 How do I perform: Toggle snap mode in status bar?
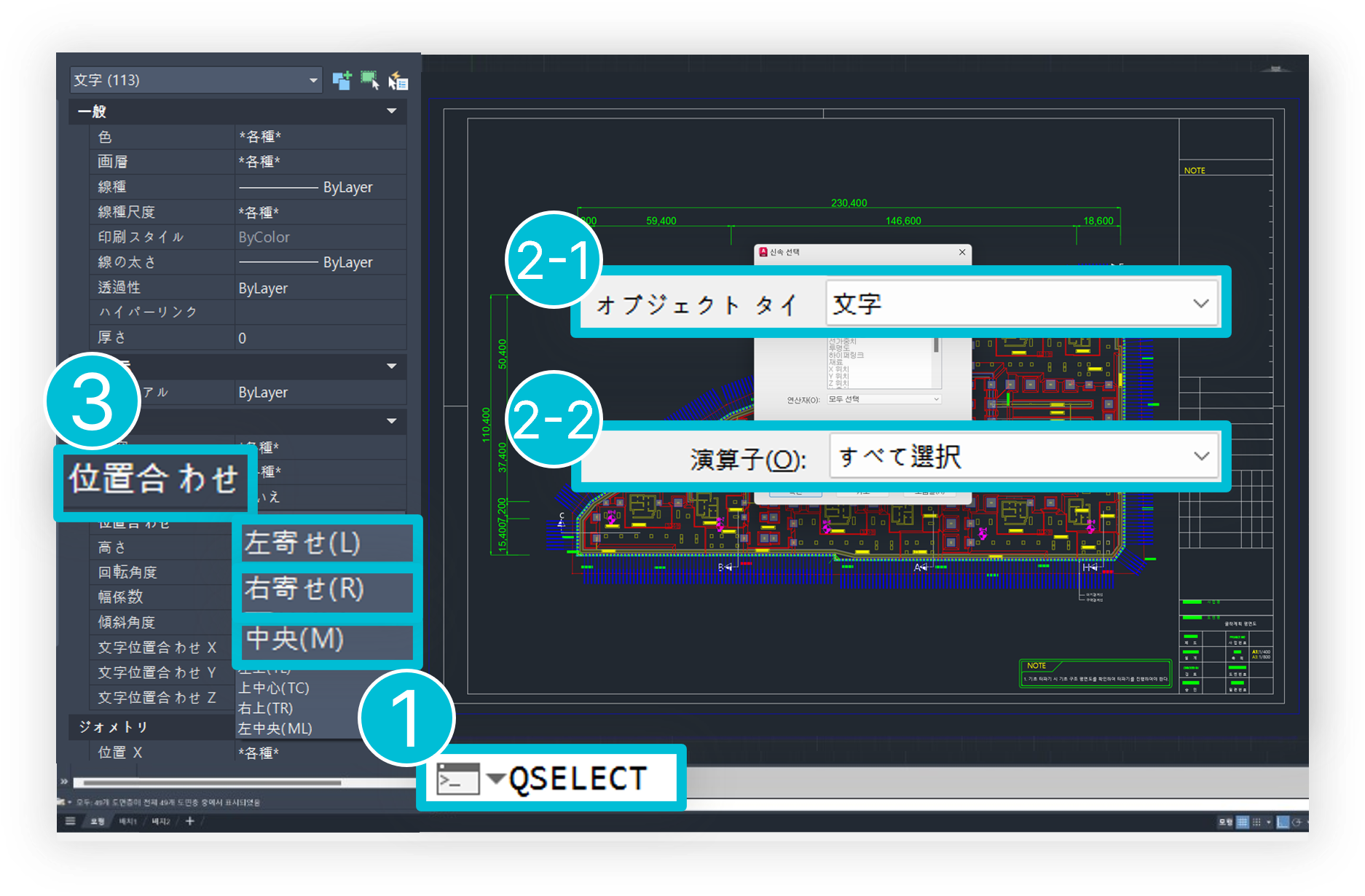click(1256, 822)
